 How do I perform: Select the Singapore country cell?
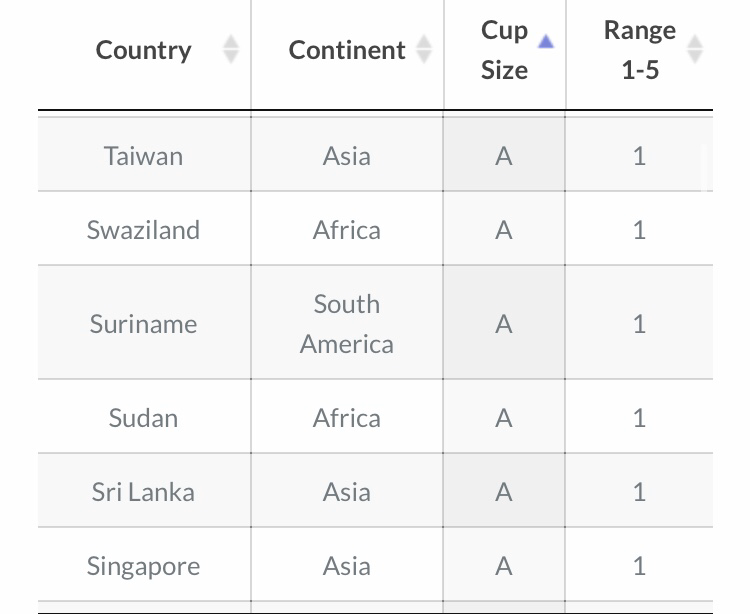pyautogui.click(x=143, y=566)
